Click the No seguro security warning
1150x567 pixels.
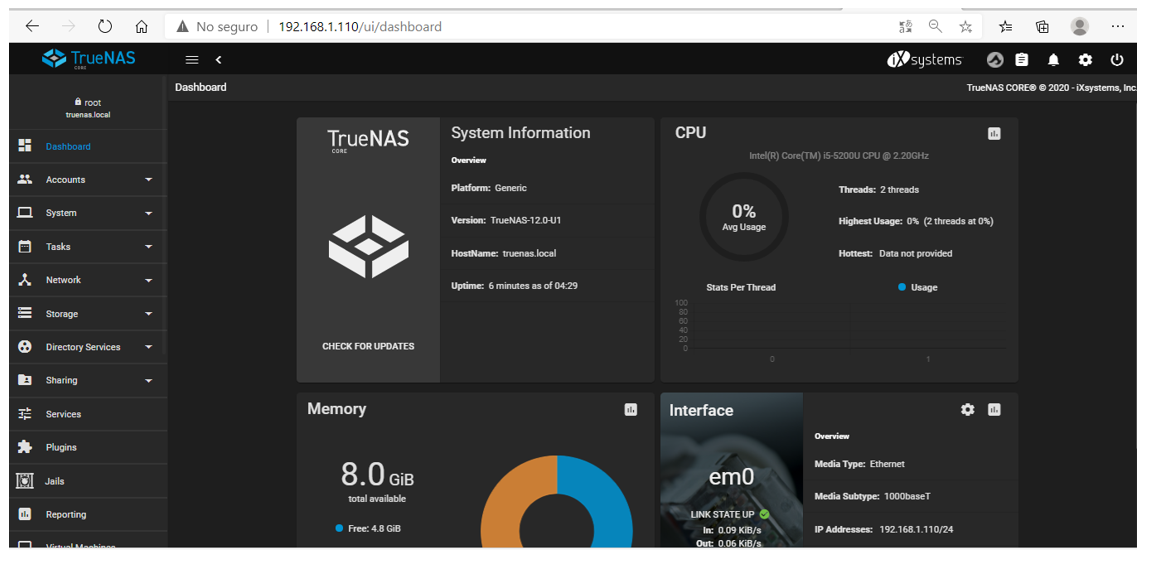[x=217, y=26]
